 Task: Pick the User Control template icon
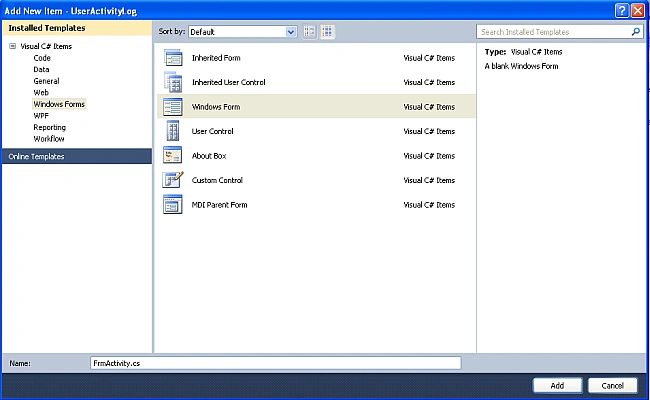pos(173,131)
